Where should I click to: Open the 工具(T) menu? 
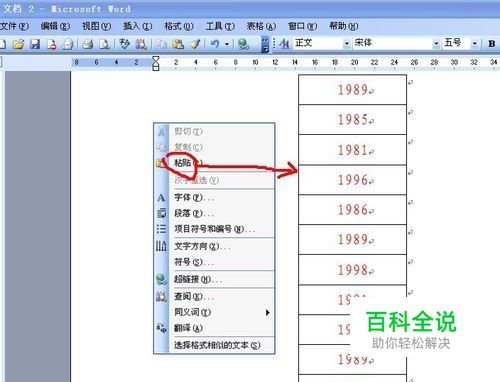[220, 26]
